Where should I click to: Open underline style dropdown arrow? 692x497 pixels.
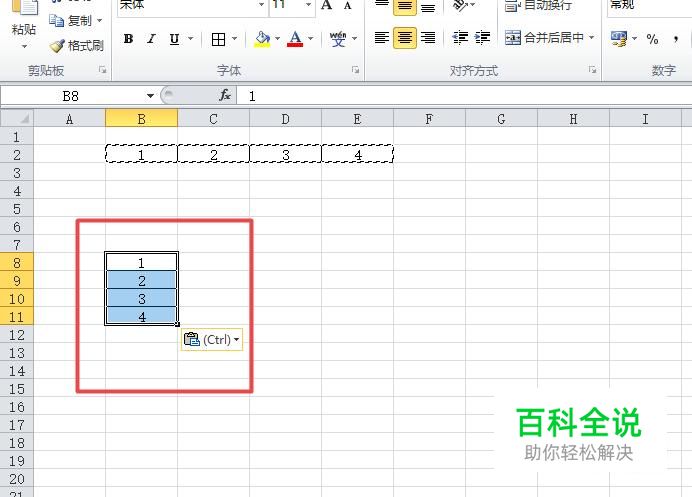click(191, 39)
